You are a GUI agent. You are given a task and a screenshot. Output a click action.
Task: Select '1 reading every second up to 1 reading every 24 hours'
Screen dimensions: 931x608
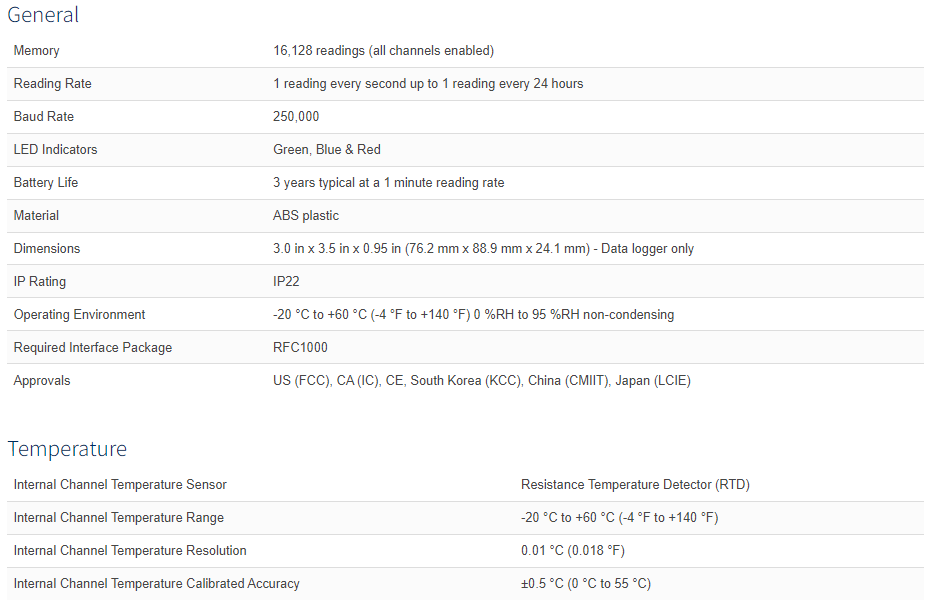click(x=428, y=84)
